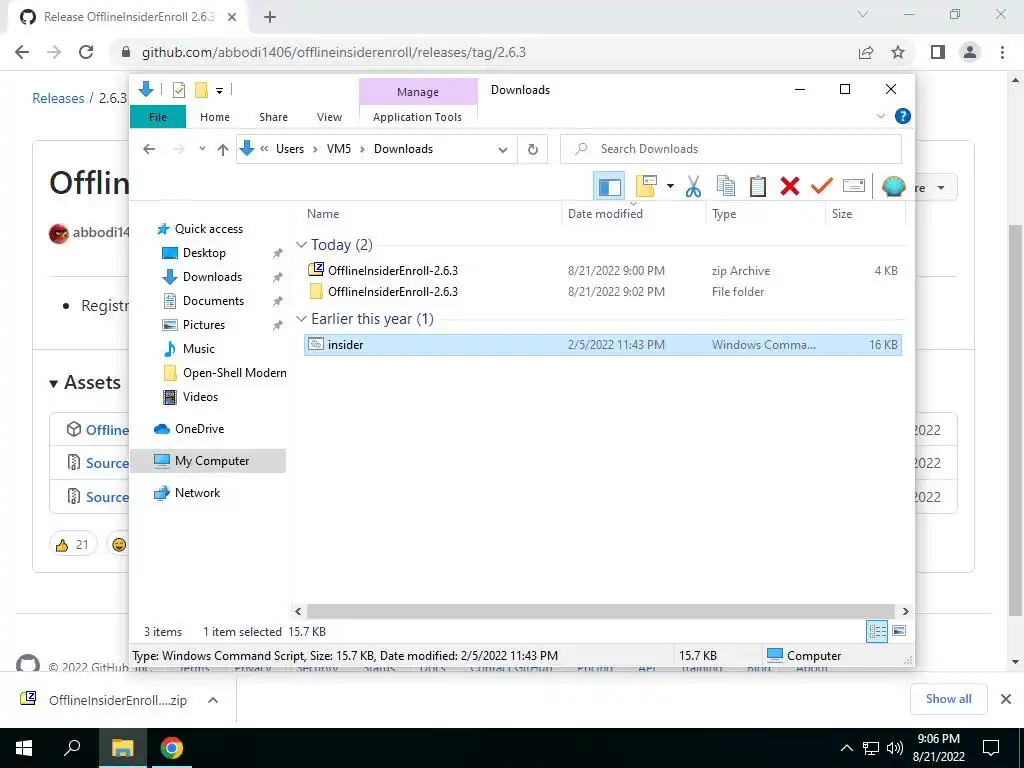Open the recent locations dropdown in Explorer
1024x768 pixels.
202,149
